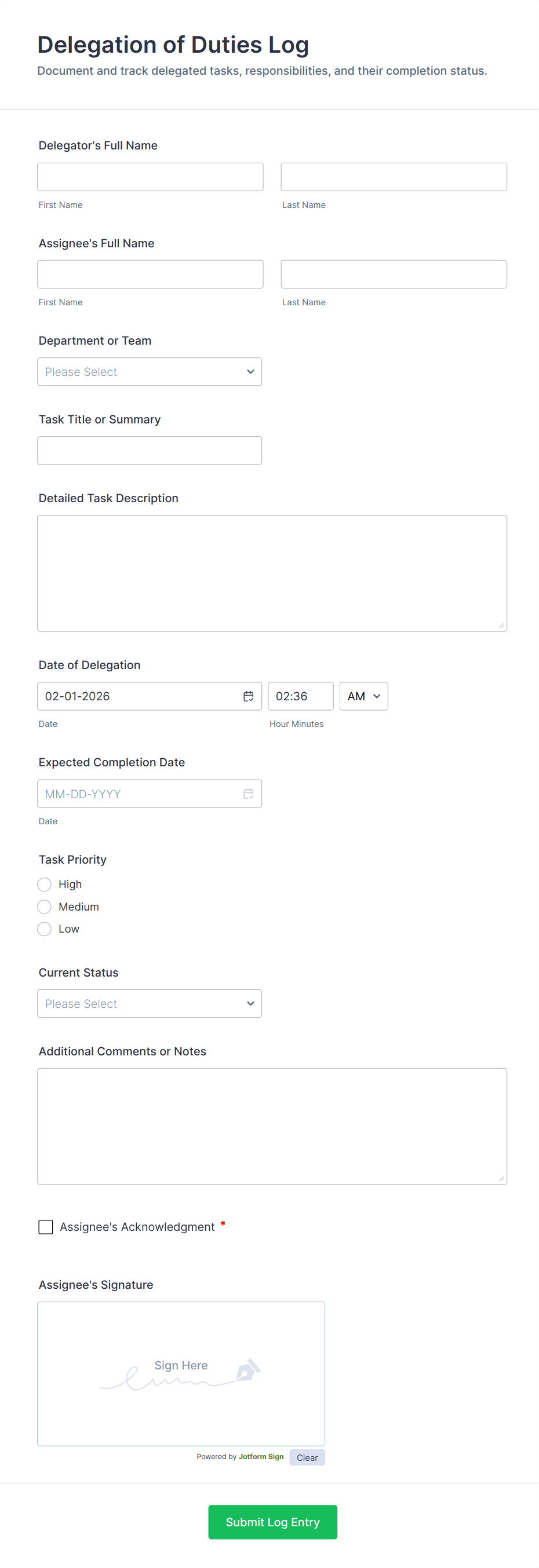Focus the Delegator's First Name field

coord(150,177)
